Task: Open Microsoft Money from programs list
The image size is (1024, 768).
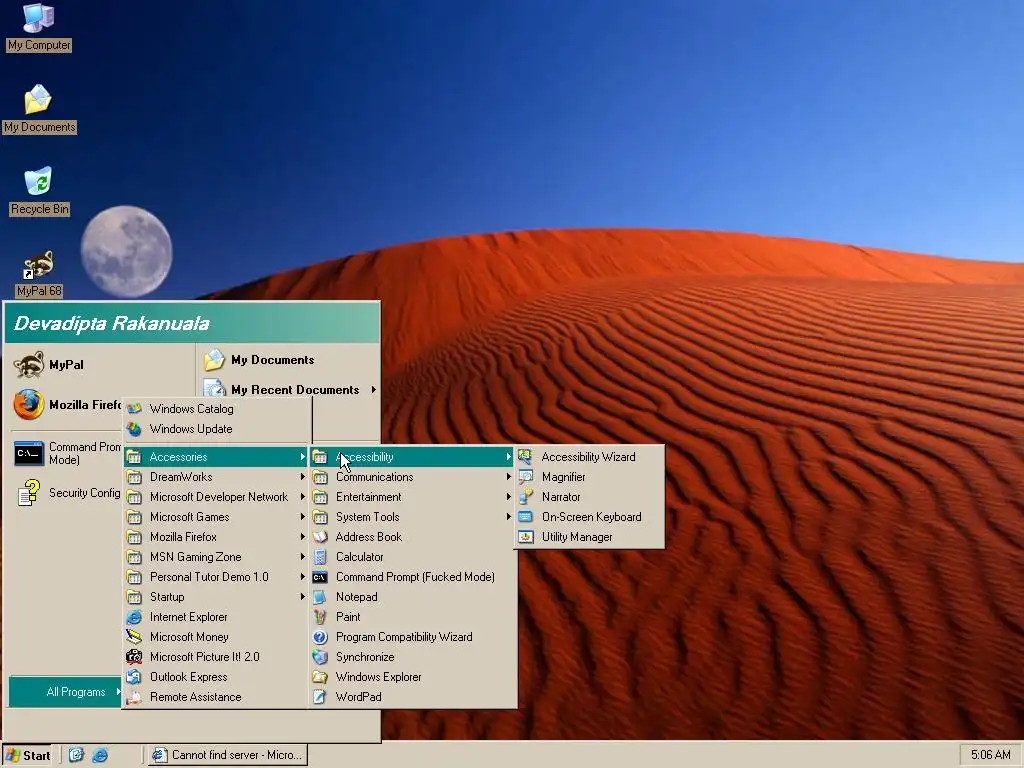Action: click(216, 637)
